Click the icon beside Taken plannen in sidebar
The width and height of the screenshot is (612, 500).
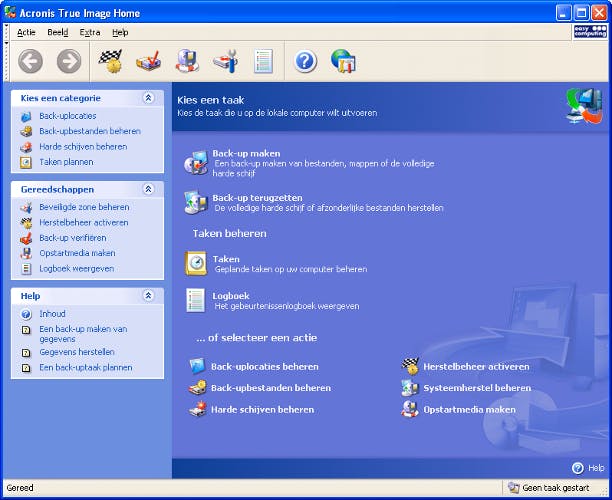click(x=26, y=162)
